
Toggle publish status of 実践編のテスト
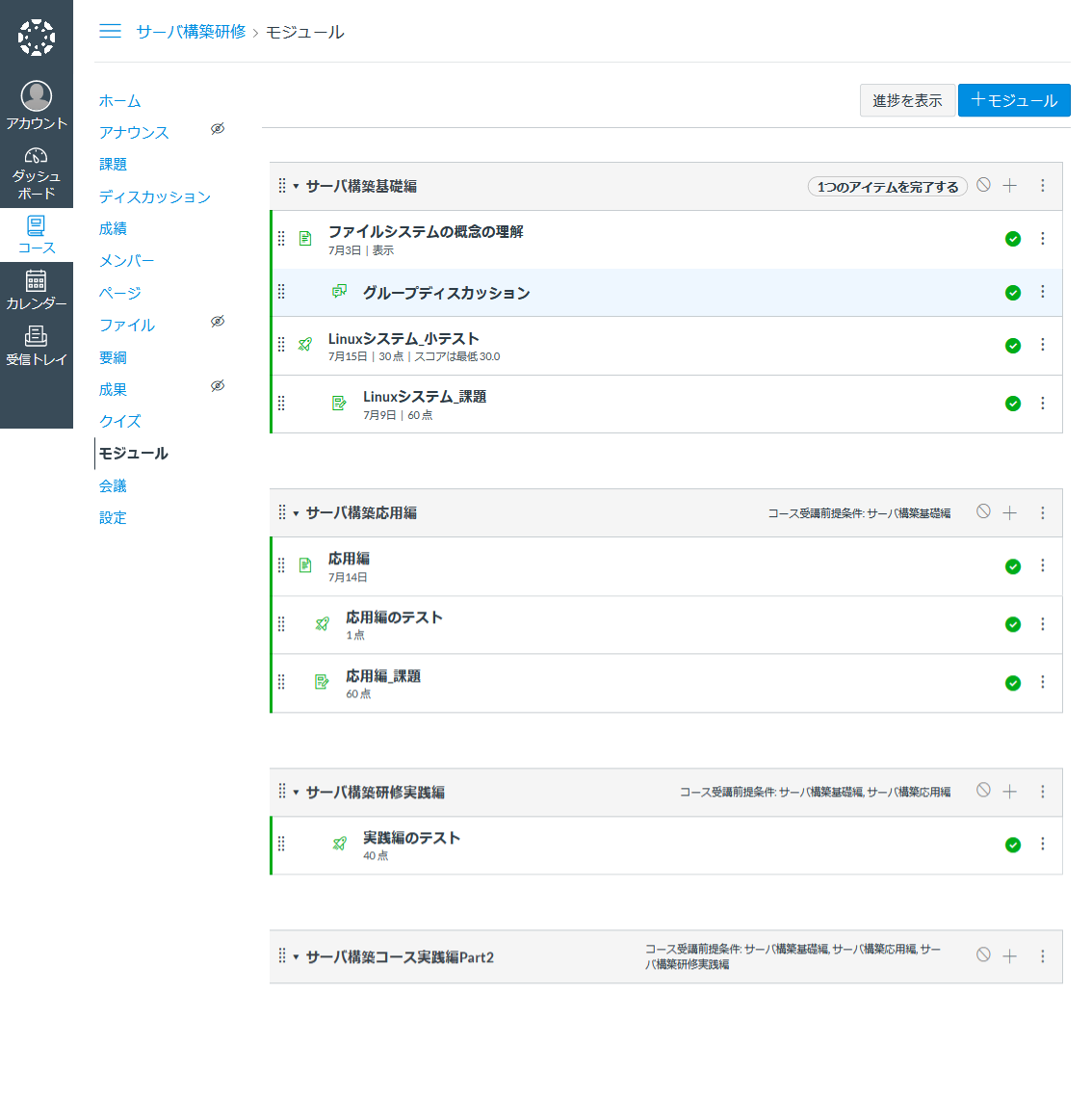[x=1012, y=845]
